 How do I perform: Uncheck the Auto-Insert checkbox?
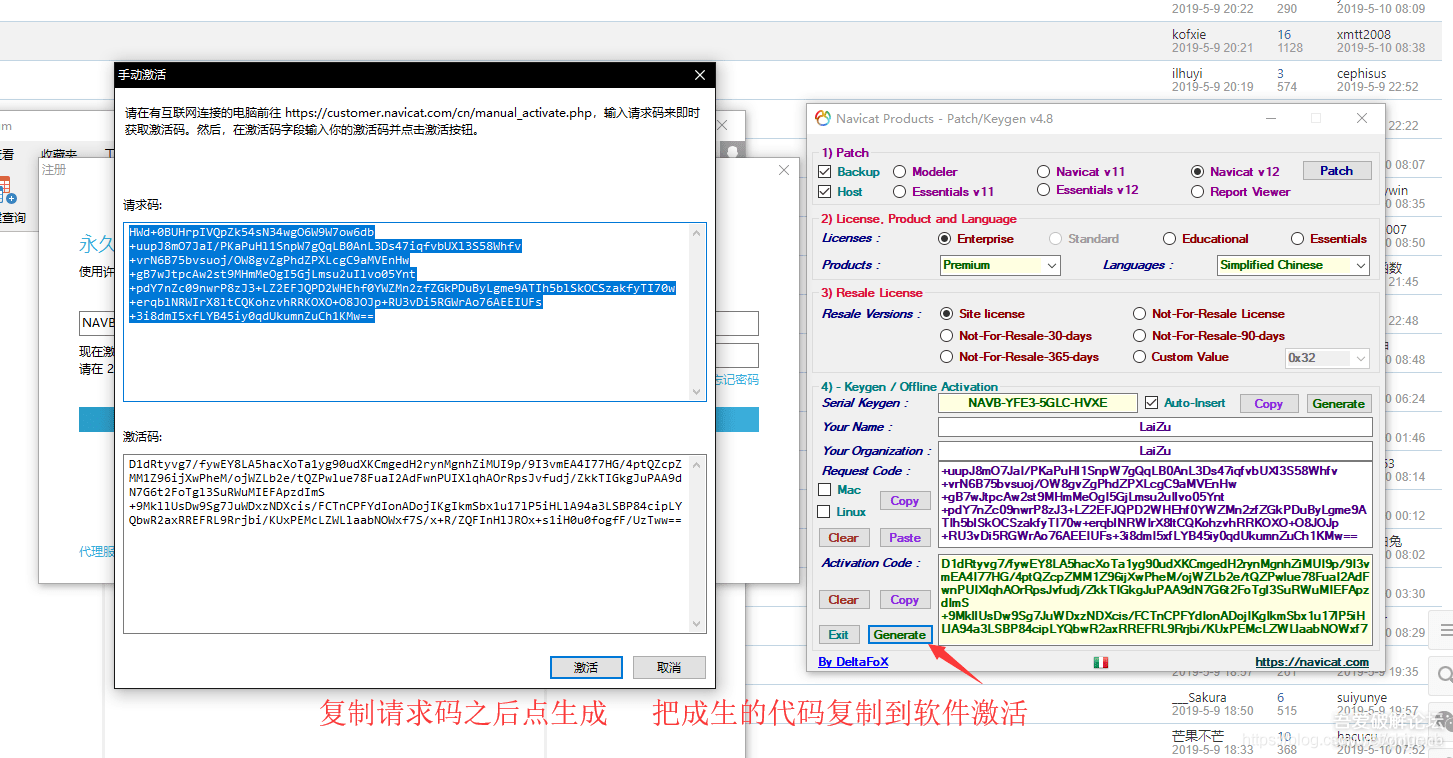pyautogui.click(x=1152, y=403)
